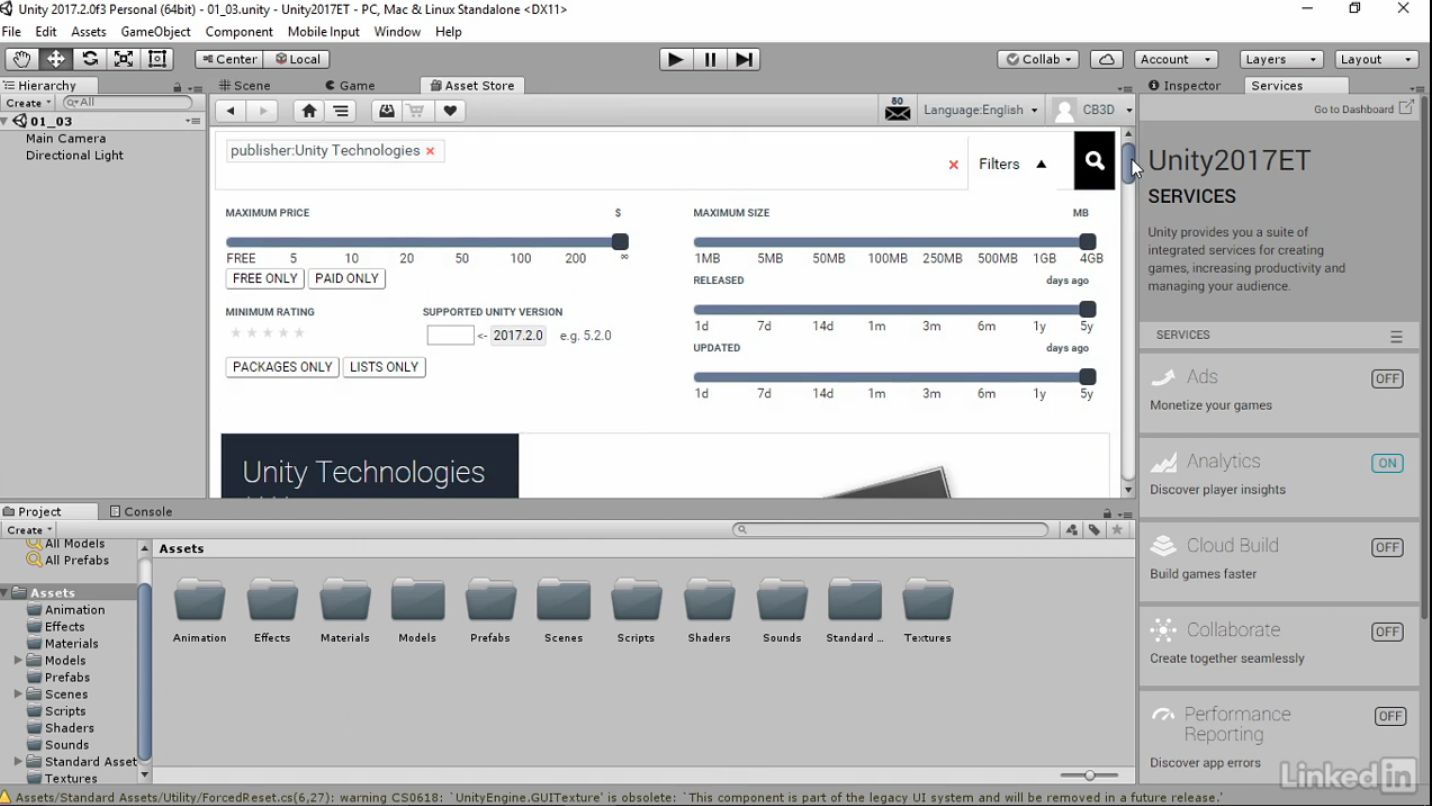This screenshot has height=806, width=1432.
Task: Open the Hierarchy Create dropdown
Action: pyautogui.click(x=28, y=103)
